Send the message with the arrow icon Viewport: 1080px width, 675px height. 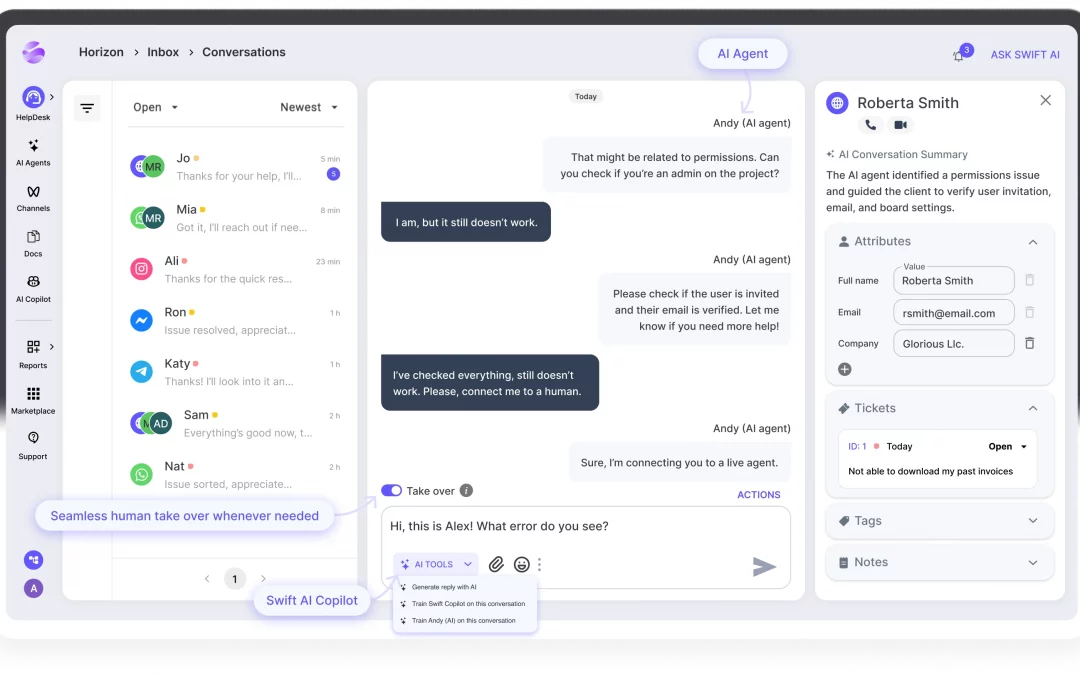tap(764, 567)
